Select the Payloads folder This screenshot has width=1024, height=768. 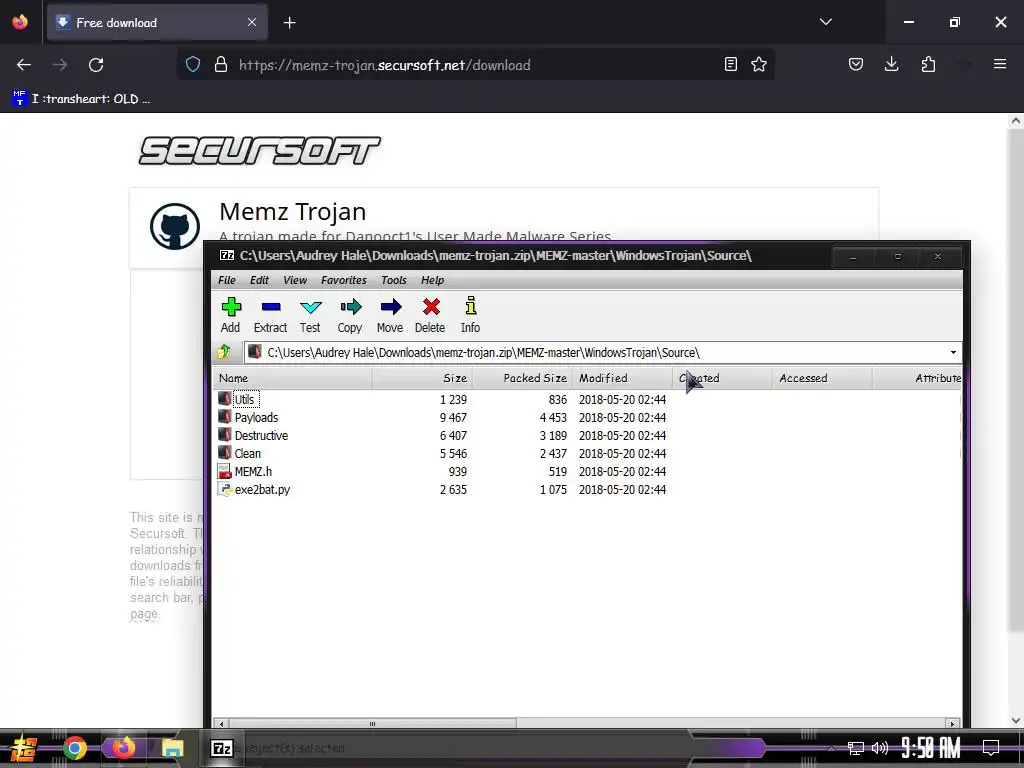[x=256, y=418]
